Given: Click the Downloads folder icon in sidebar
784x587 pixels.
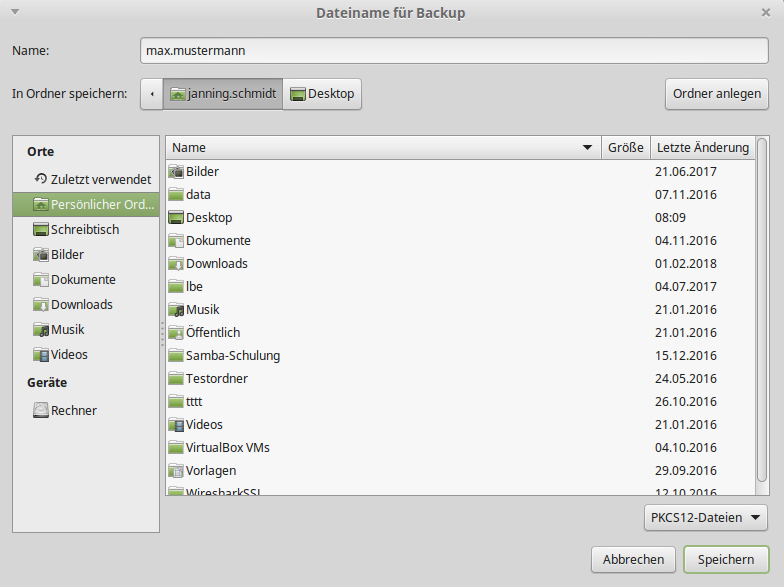Looking at the screenshot, I should tap(41, 305).
